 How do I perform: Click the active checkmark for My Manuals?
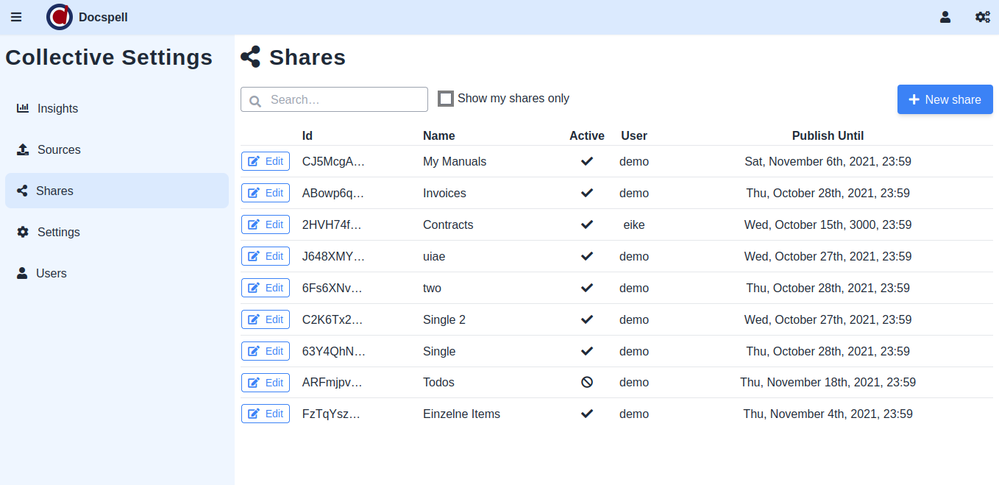pos(587,161)
